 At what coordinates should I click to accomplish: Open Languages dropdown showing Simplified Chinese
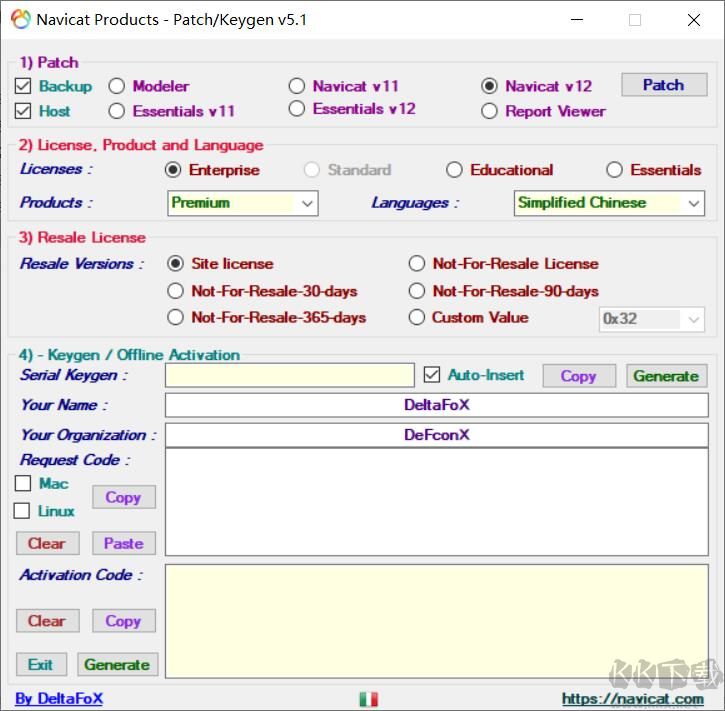click(x=609, y=203)
